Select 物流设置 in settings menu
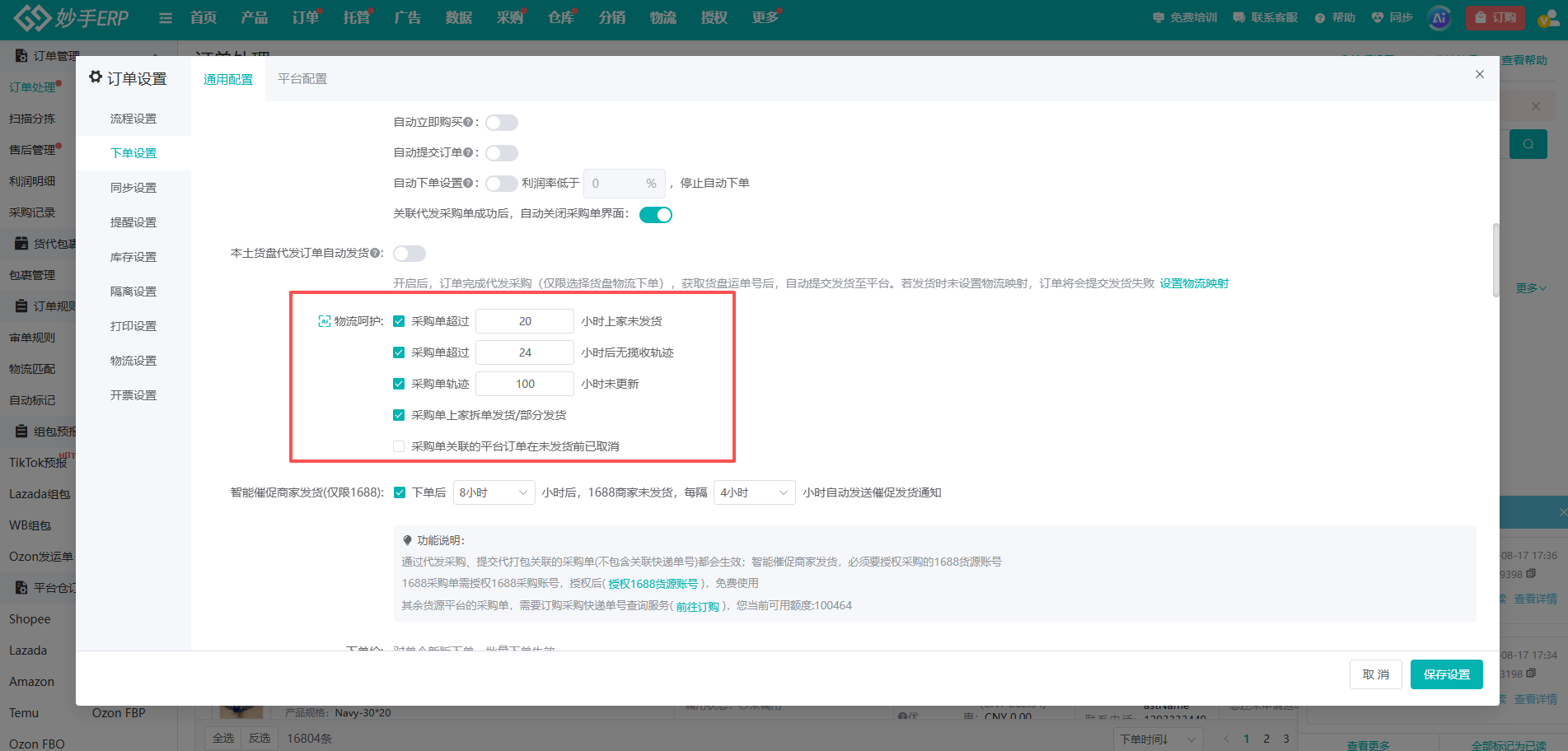 133,361
